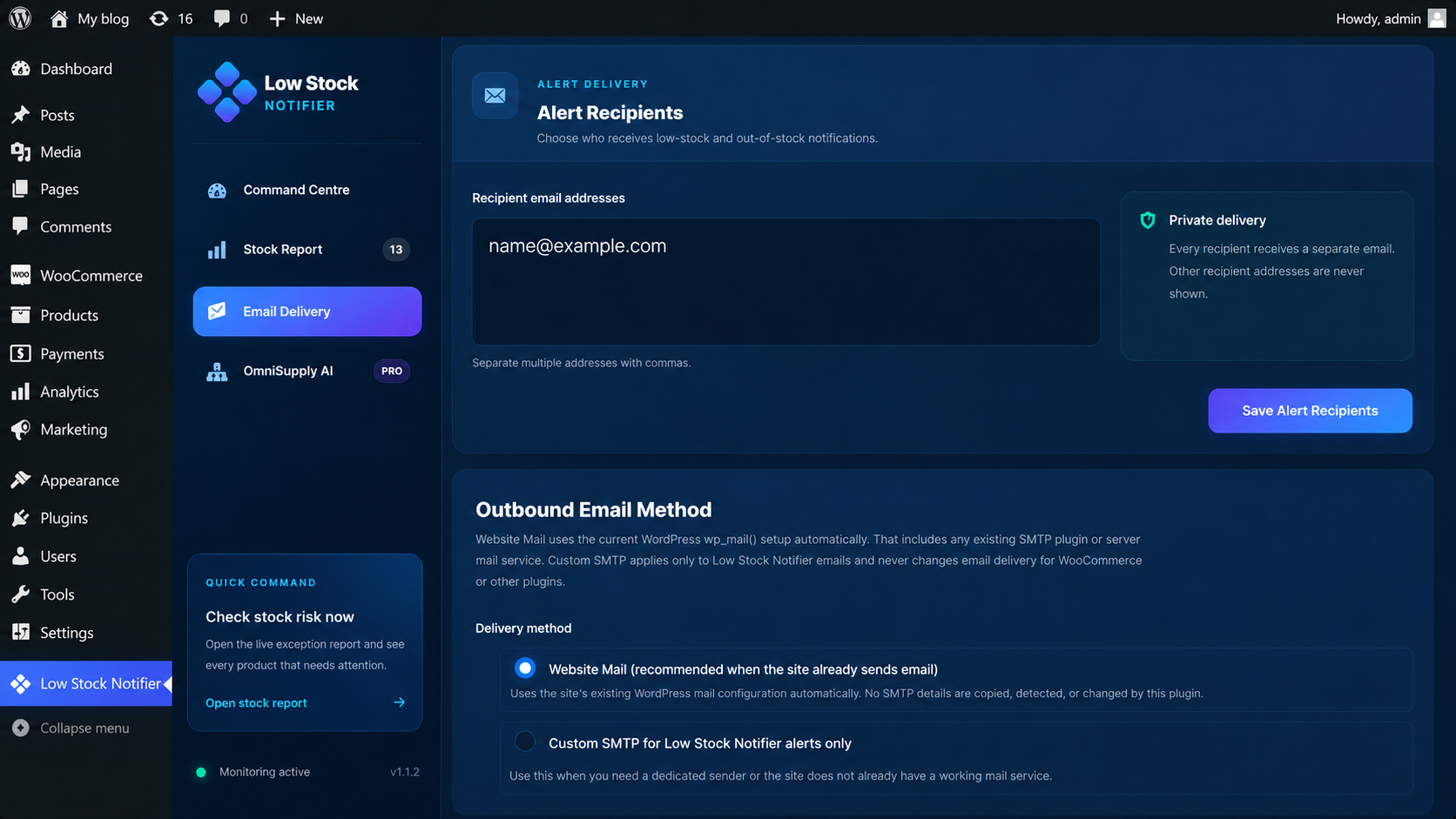
Task: Click the Pages icon in sidebar
Action: click(21, 189)
